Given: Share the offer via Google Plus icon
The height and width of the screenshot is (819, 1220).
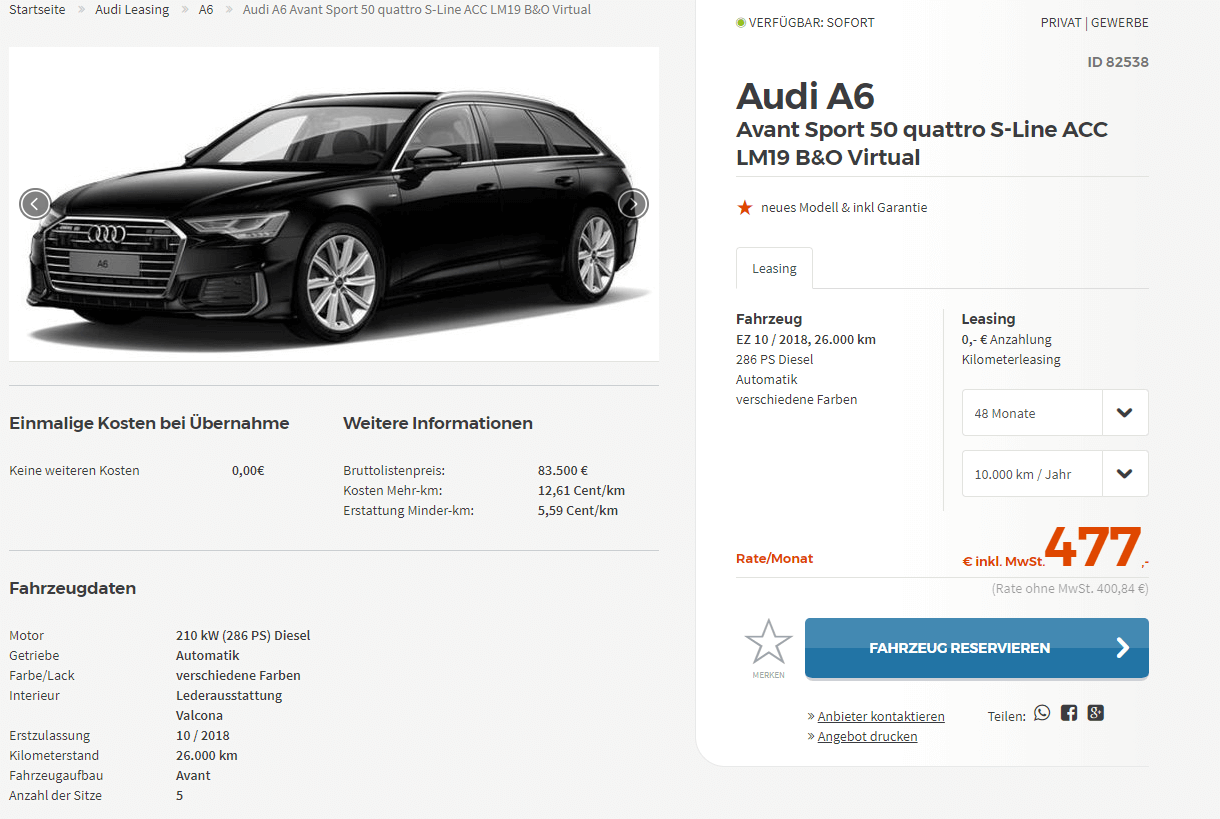Looking at the screenshot, I should click(x=1096, y=713).
